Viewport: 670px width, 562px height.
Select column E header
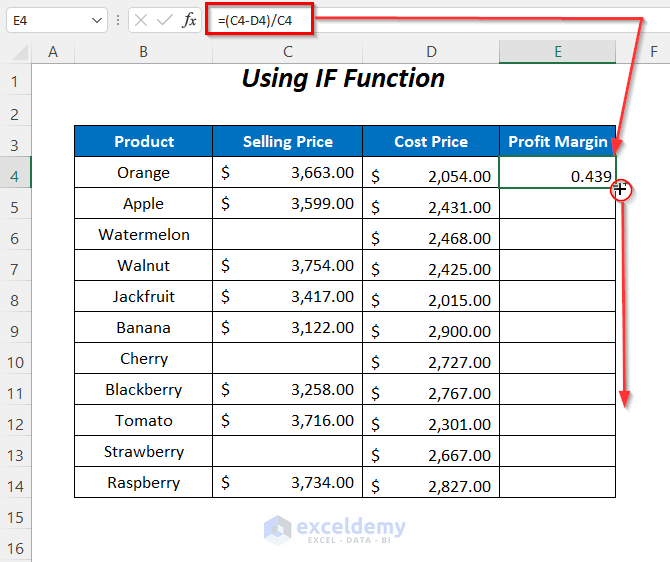click(557, 52)
